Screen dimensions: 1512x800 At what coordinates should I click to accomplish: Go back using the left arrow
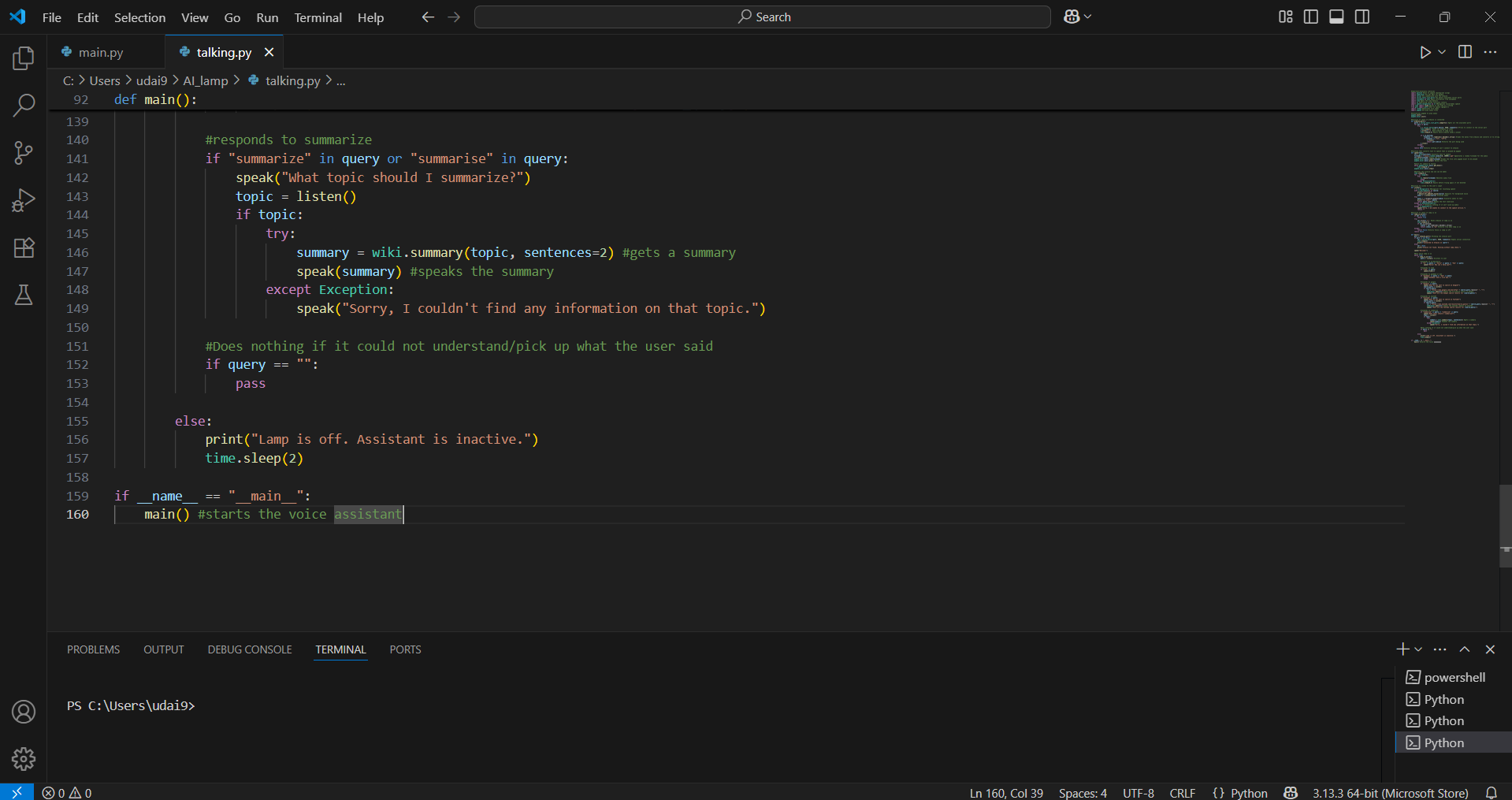(428, 17)
